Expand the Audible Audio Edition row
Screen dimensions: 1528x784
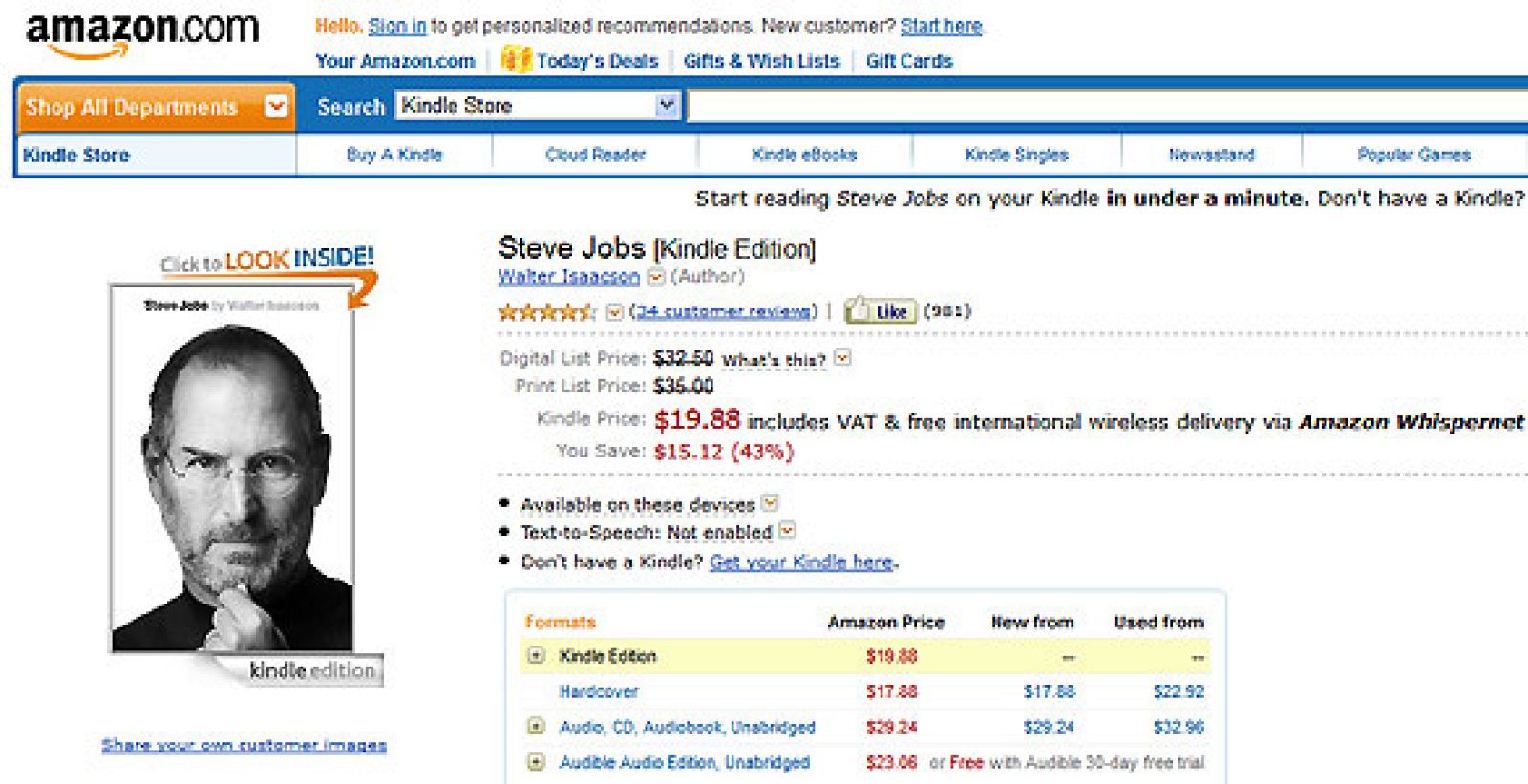pyautogui.click(x=537, y=762)
